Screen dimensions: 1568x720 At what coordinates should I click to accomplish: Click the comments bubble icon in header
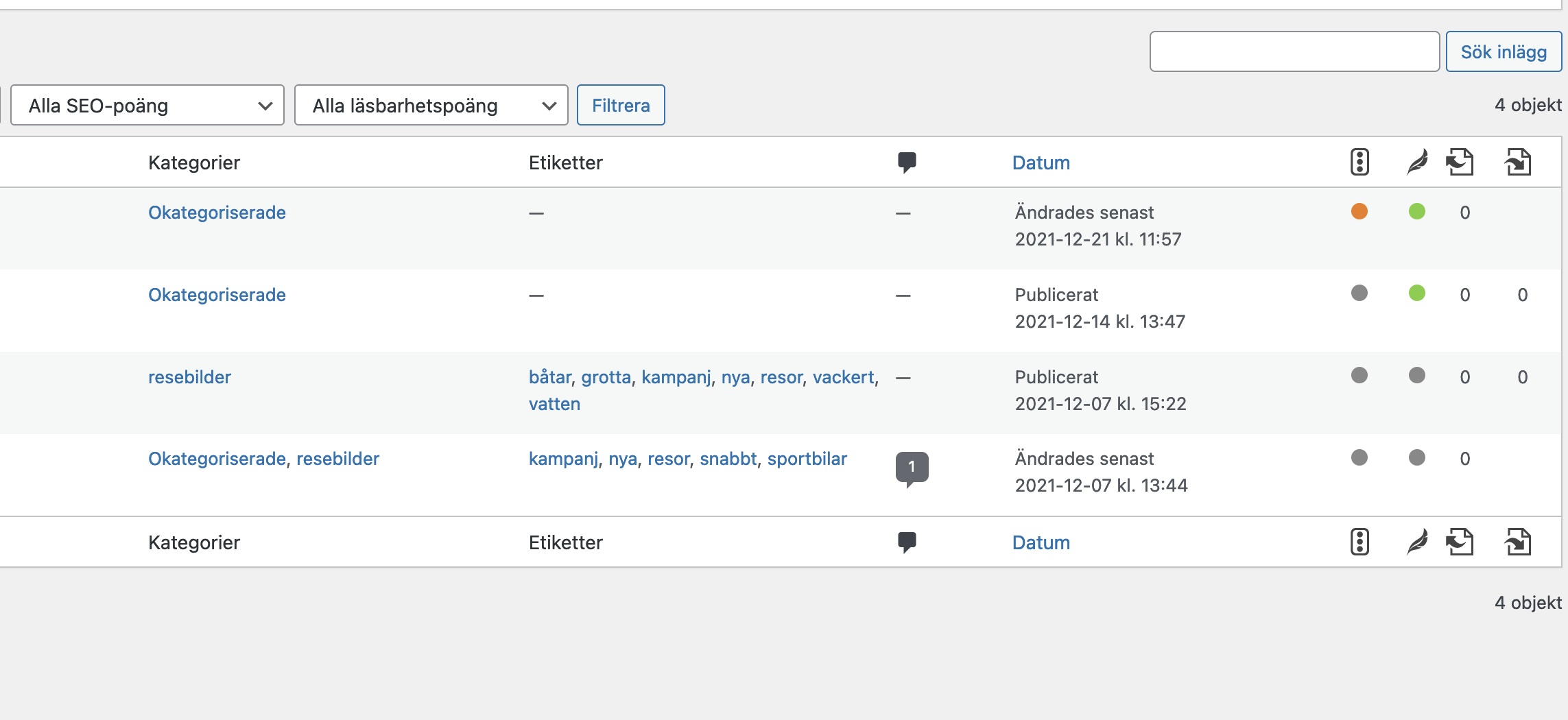click(907, 162)
